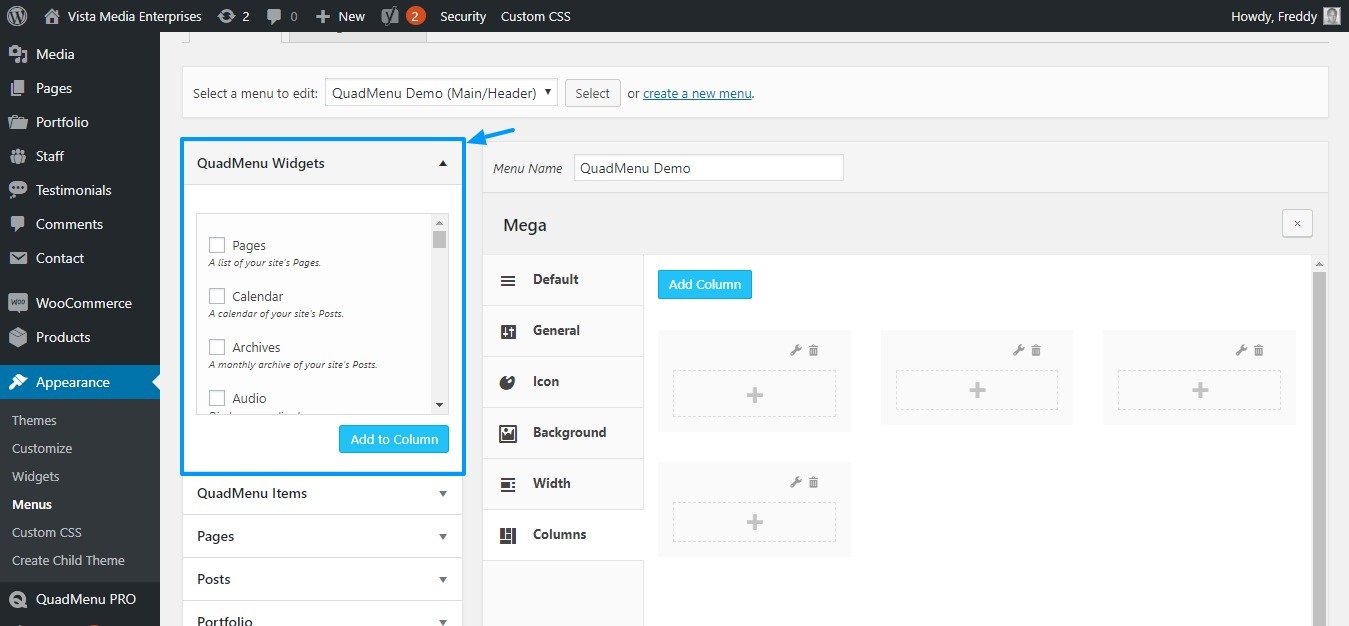1349x626 pixels.
Task: Select the Width tab
Action: [563, 484]
